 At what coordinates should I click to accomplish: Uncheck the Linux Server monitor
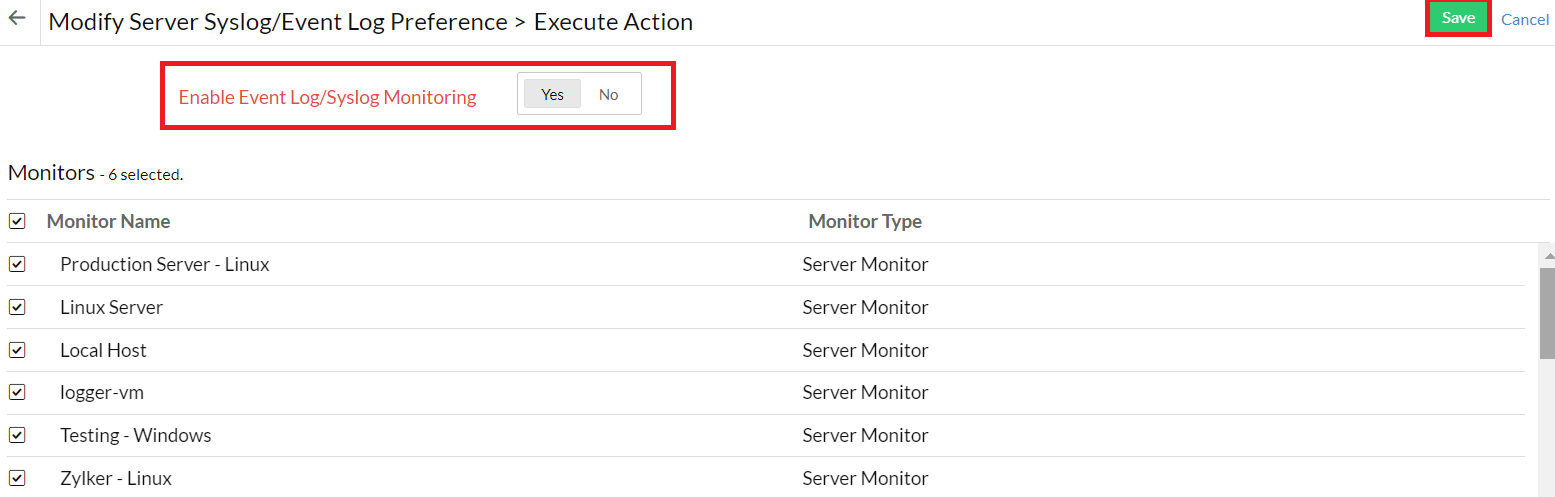click(17, 307)
